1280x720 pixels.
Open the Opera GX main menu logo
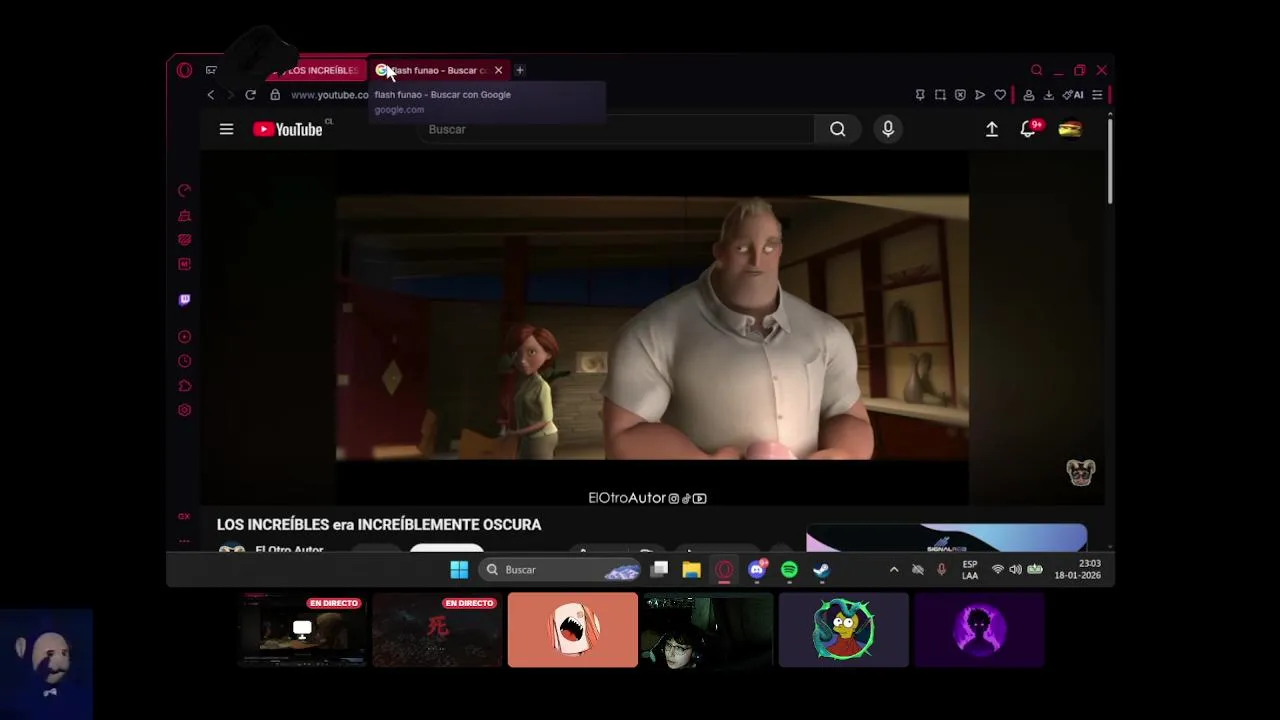tap(184, 70)
